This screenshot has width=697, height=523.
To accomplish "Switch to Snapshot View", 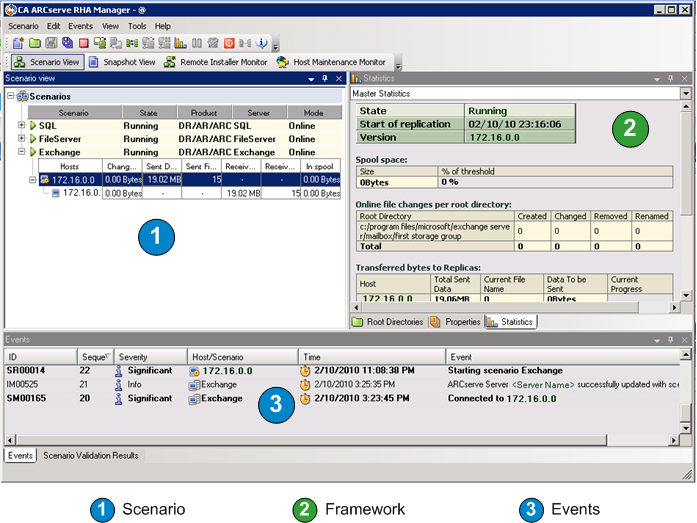I will pyautogui.click(x=123, y=62).
